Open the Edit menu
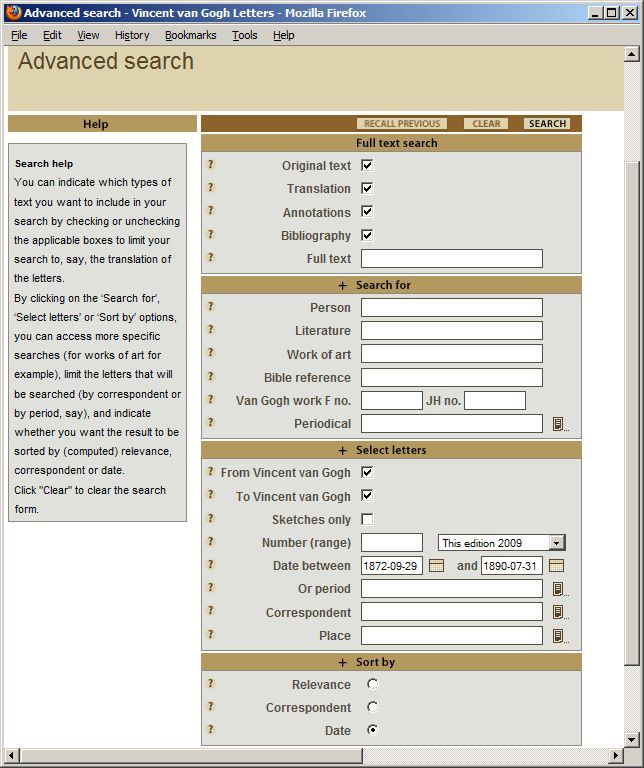Screen dimensions: 644x768 tap(52, 35)
